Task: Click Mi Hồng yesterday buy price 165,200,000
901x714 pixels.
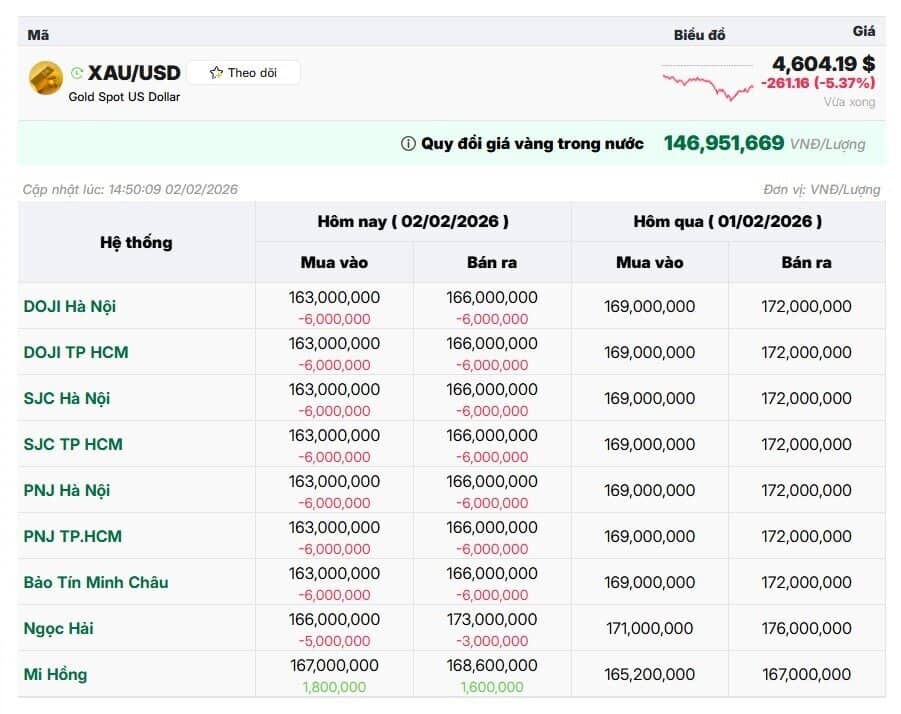Action: pyautogui.click(x=649, y=674)
